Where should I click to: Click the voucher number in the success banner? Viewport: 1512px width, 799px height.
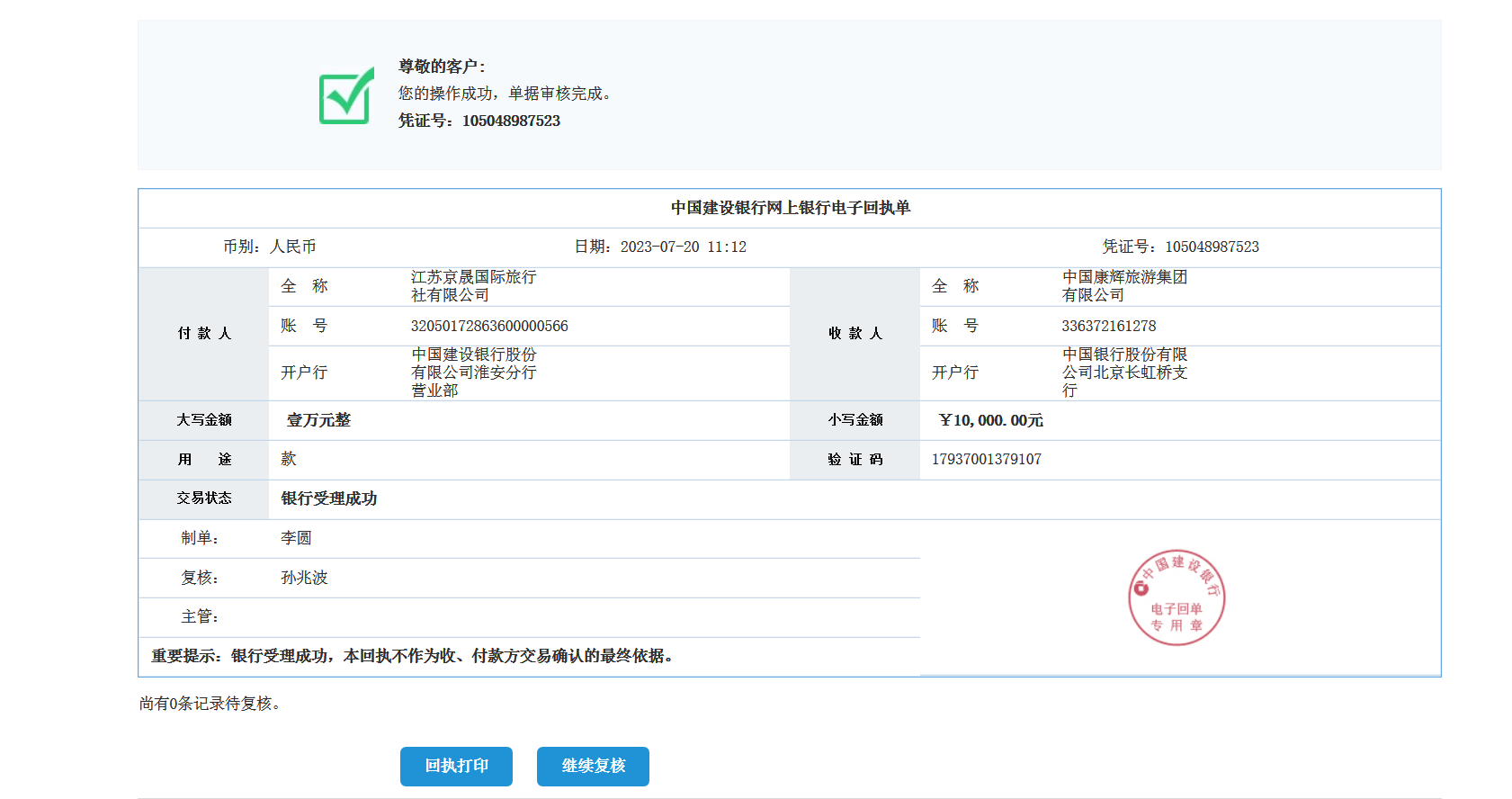click(x=510, y=121)
